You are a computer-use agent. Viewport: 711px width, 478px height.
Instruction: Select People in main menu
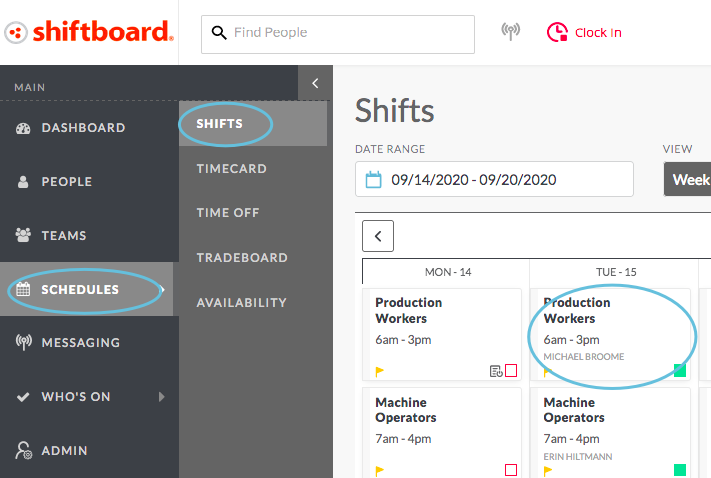coord(67,182)
